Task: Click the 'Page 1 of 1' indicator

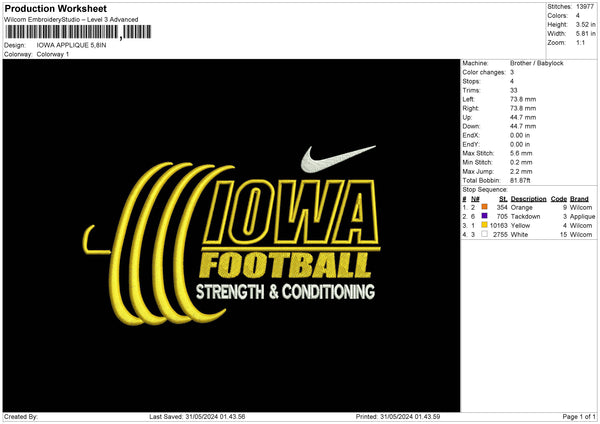Action: [579, 417]
